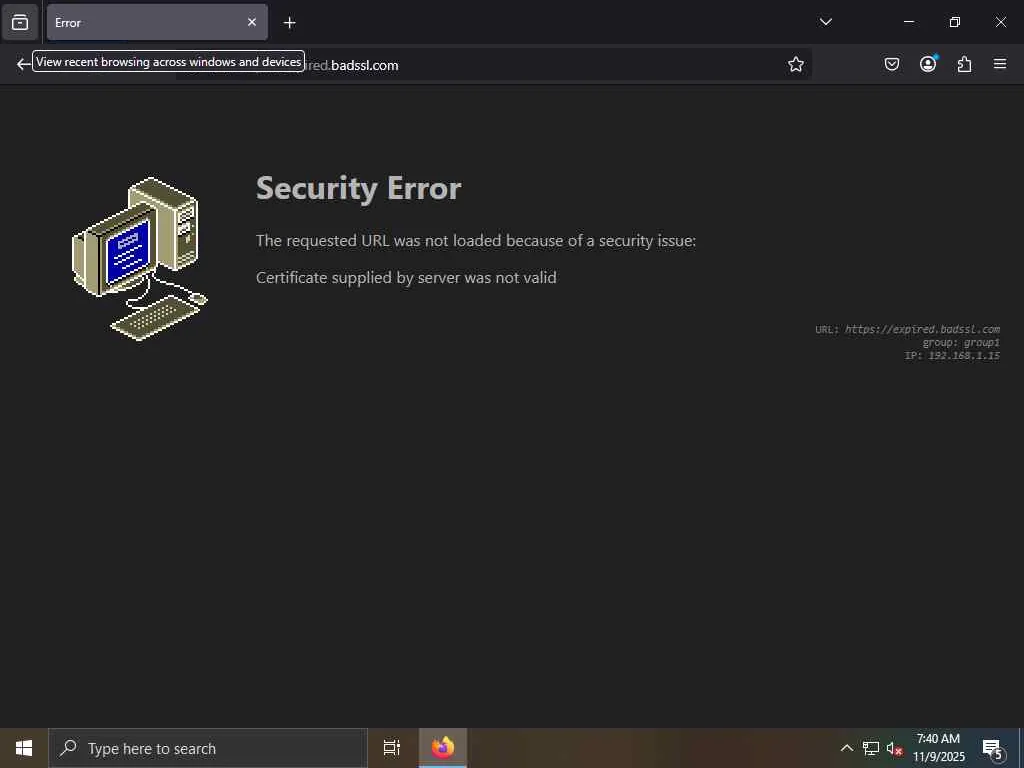1024x768 pixels.
Task: Open Task View on the taskbar
Action: pyautogui.click(x=392, y=748)
